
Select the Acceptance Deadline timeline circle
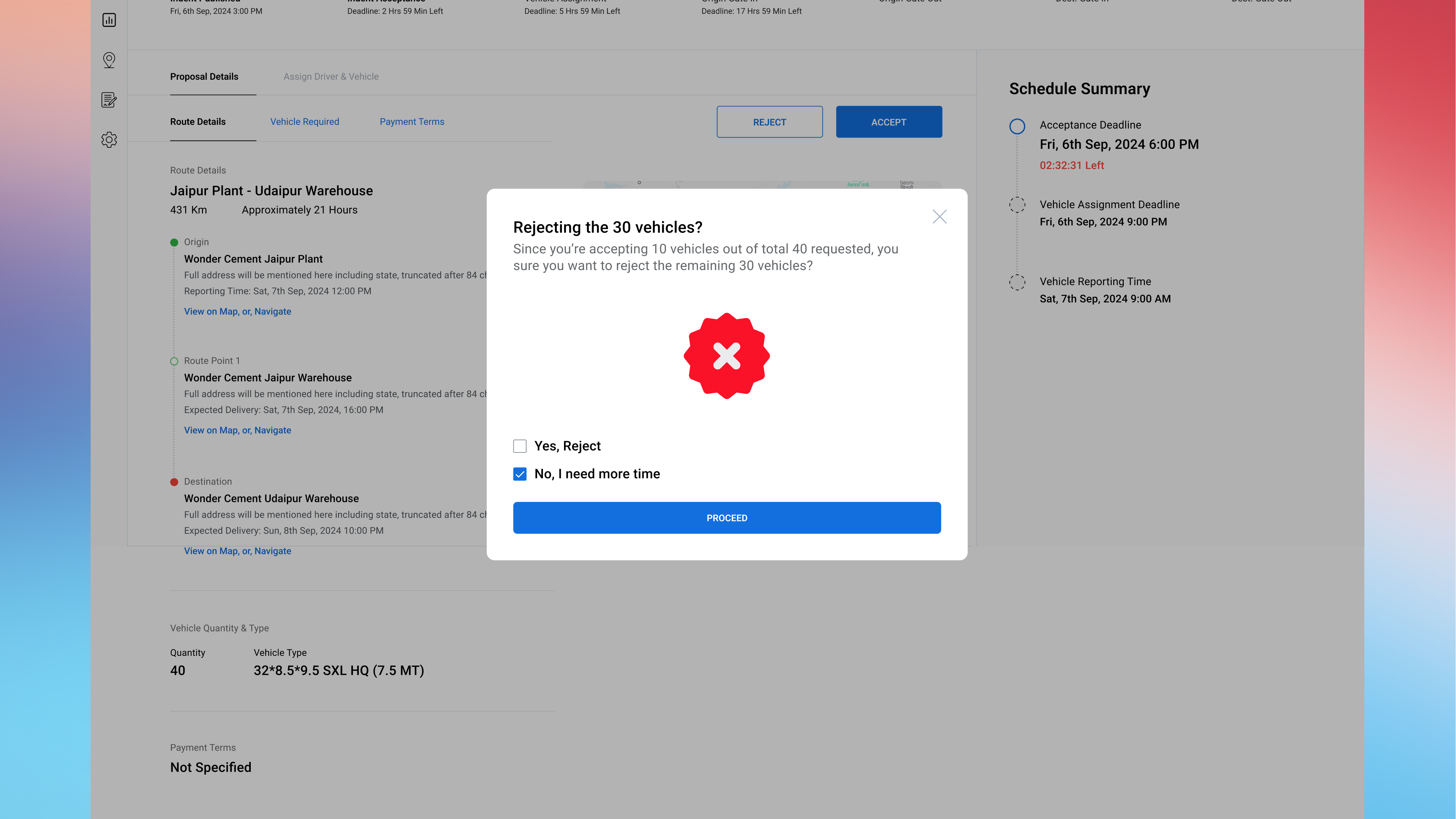[x=1017, y=127]
